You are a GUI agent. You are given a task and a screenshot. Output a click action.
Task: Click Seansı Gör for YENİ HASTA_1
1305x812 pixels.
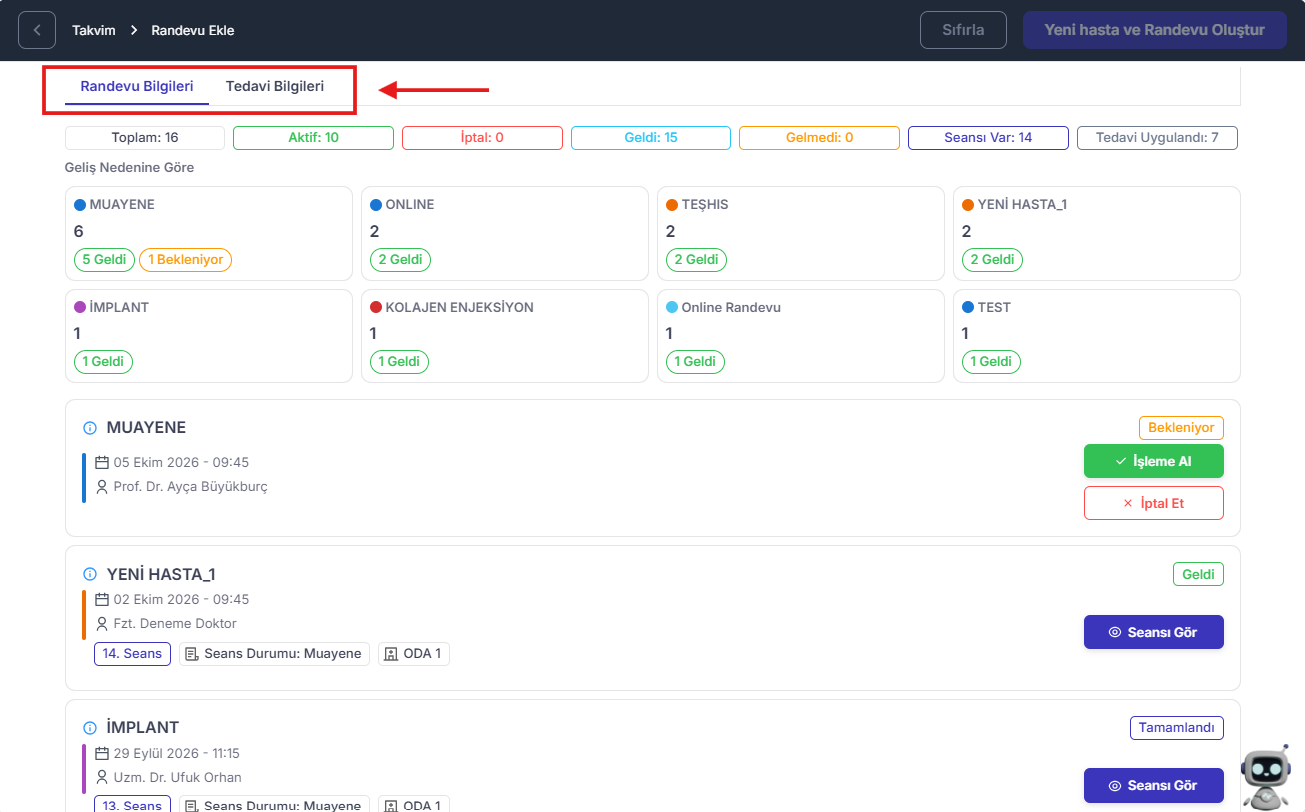point(1154,632)
